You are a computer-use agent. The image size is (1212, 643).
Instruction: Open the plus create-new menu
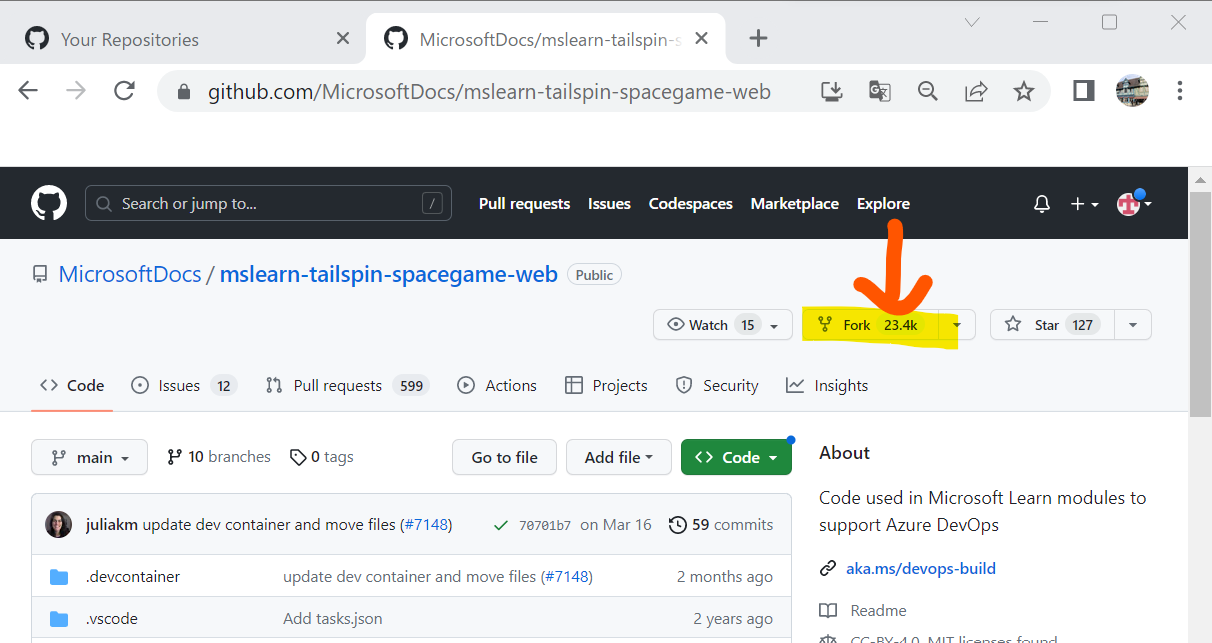pos(1084,204)
